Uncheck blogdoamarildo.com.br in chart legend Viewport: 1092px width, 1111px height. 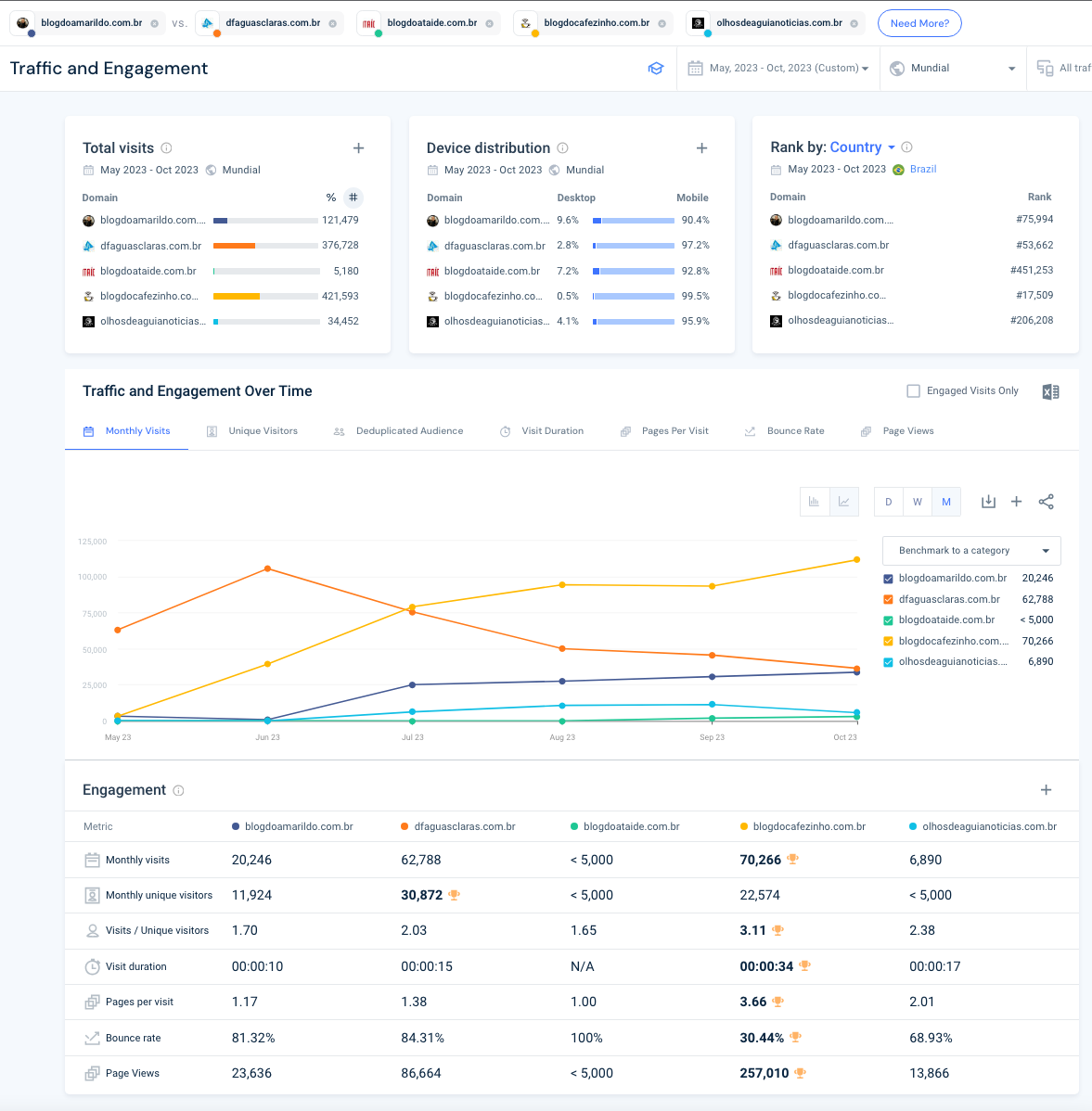point(889,579)
